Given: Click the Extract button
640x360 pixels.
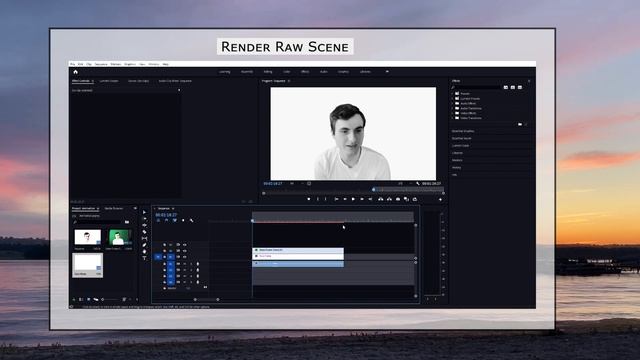Looking at the screenshot, I should [389, 199].
